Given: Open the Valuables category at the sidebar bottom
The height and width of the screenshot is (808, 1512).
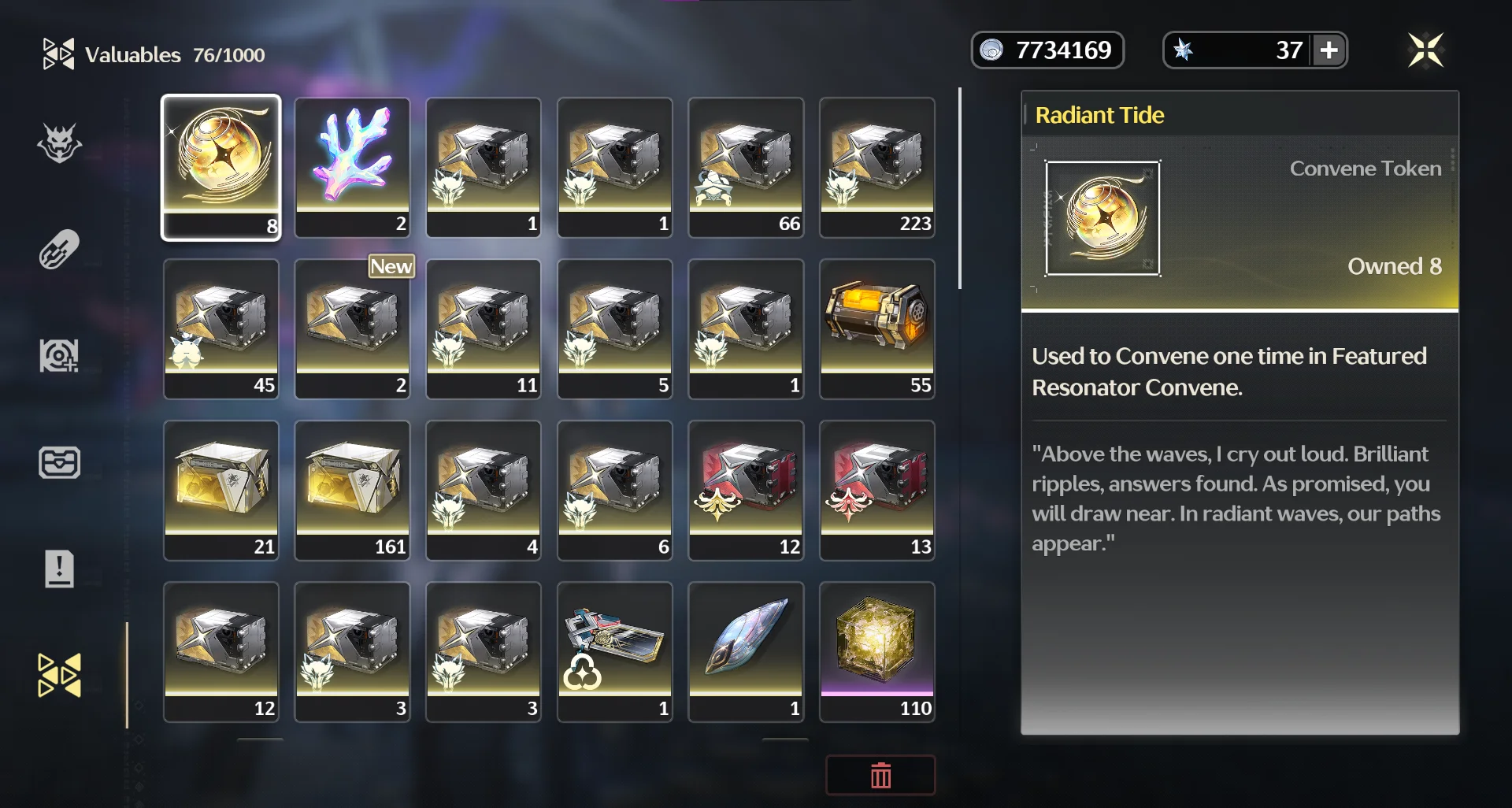Looking at the screenshot, I should [59, 675].
